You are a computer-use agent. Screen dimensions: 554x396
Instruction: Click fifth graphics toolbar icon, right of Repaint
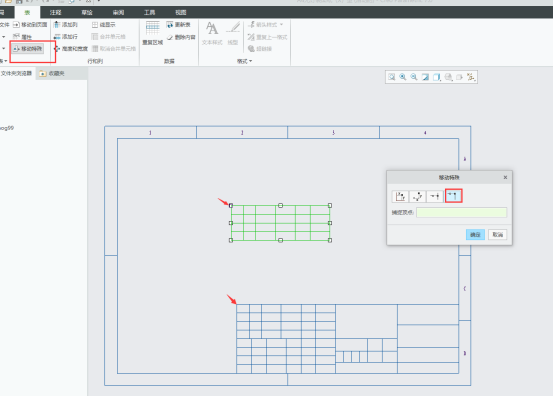[437, 77]
